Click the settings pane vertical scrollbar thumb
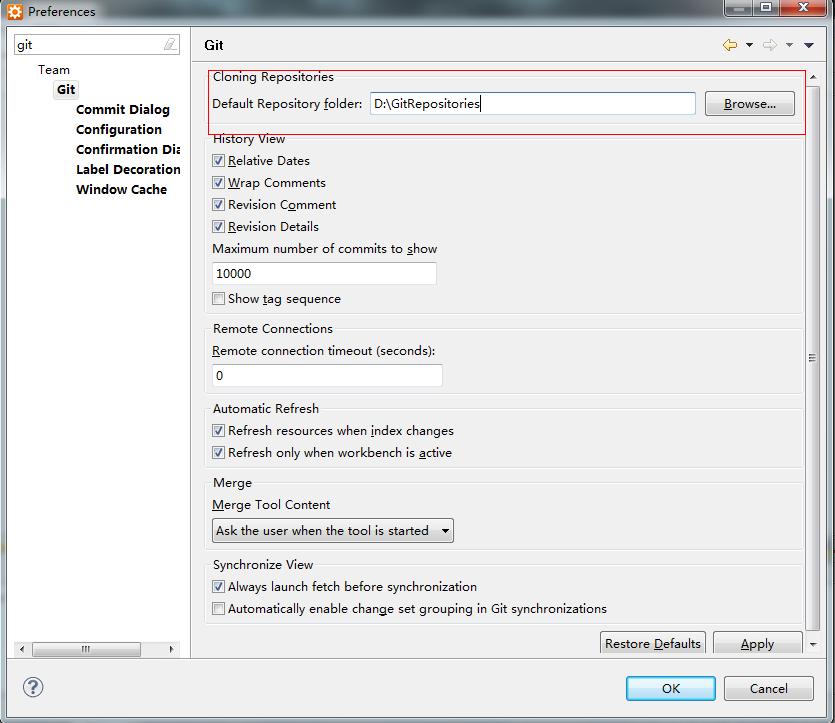 click(x=813, y=358)
